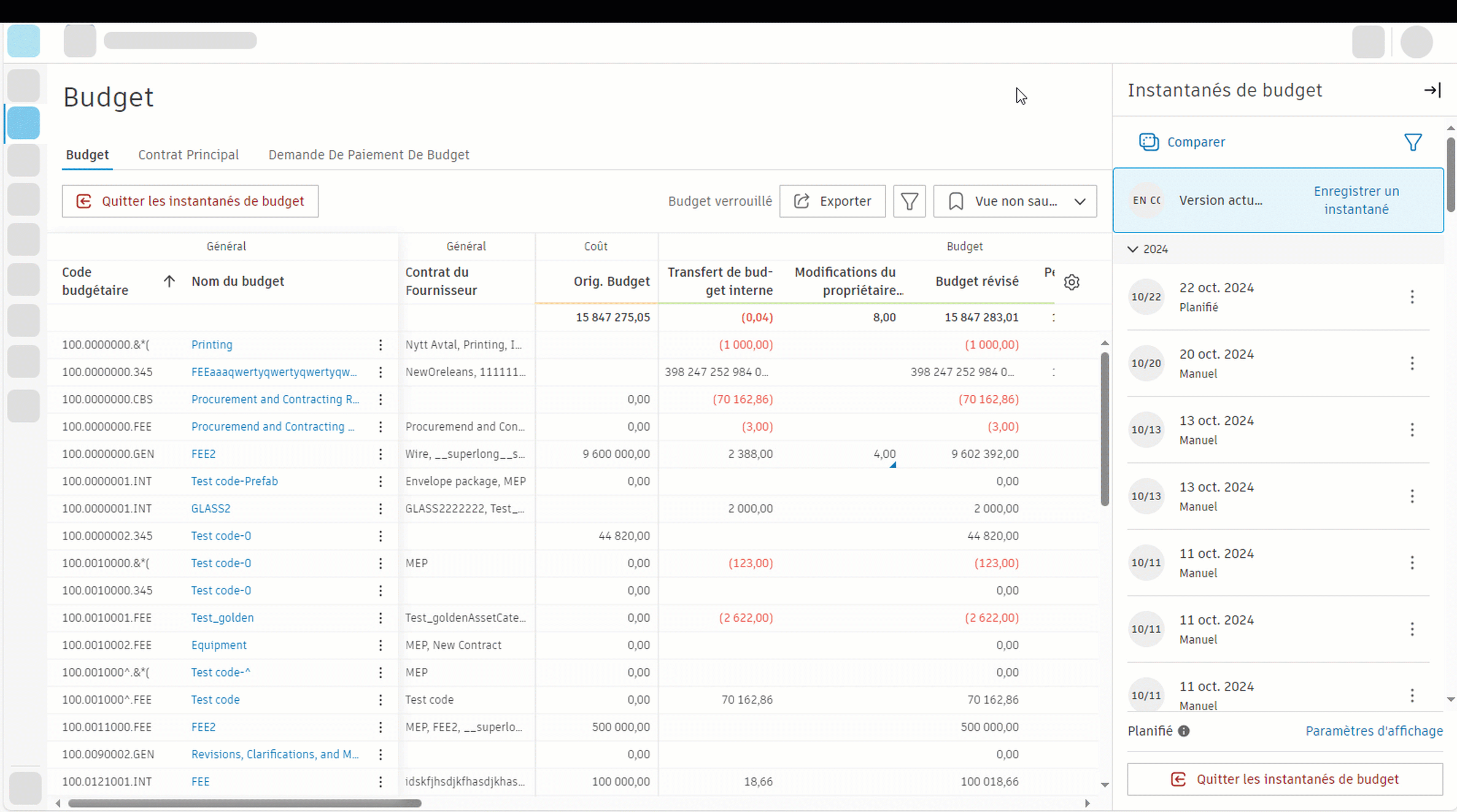Click the Comparer comparison icon
Screen dimensions: 1457x812
click(1149, 142)
